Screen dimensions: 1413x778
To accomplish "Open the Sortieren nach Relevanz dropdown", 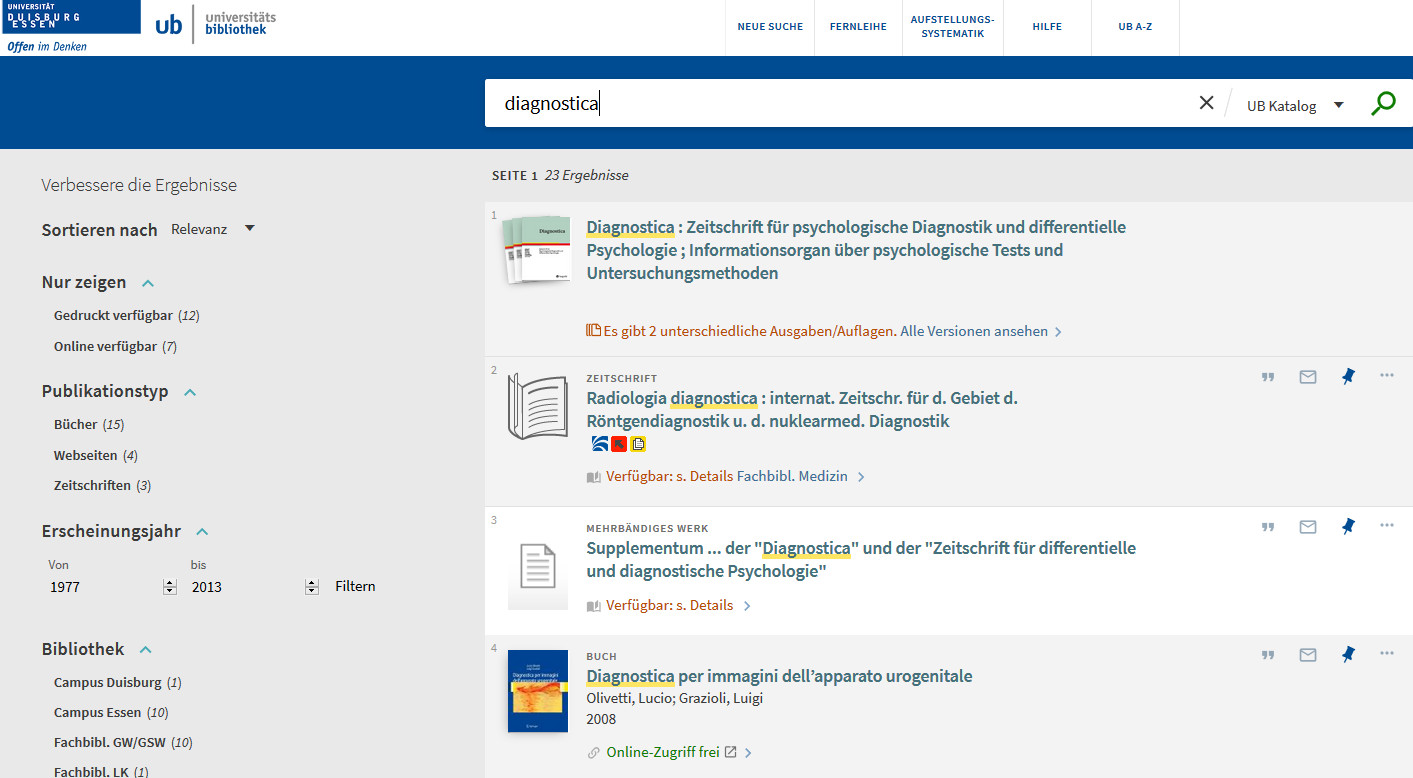I will pos(213,229).
